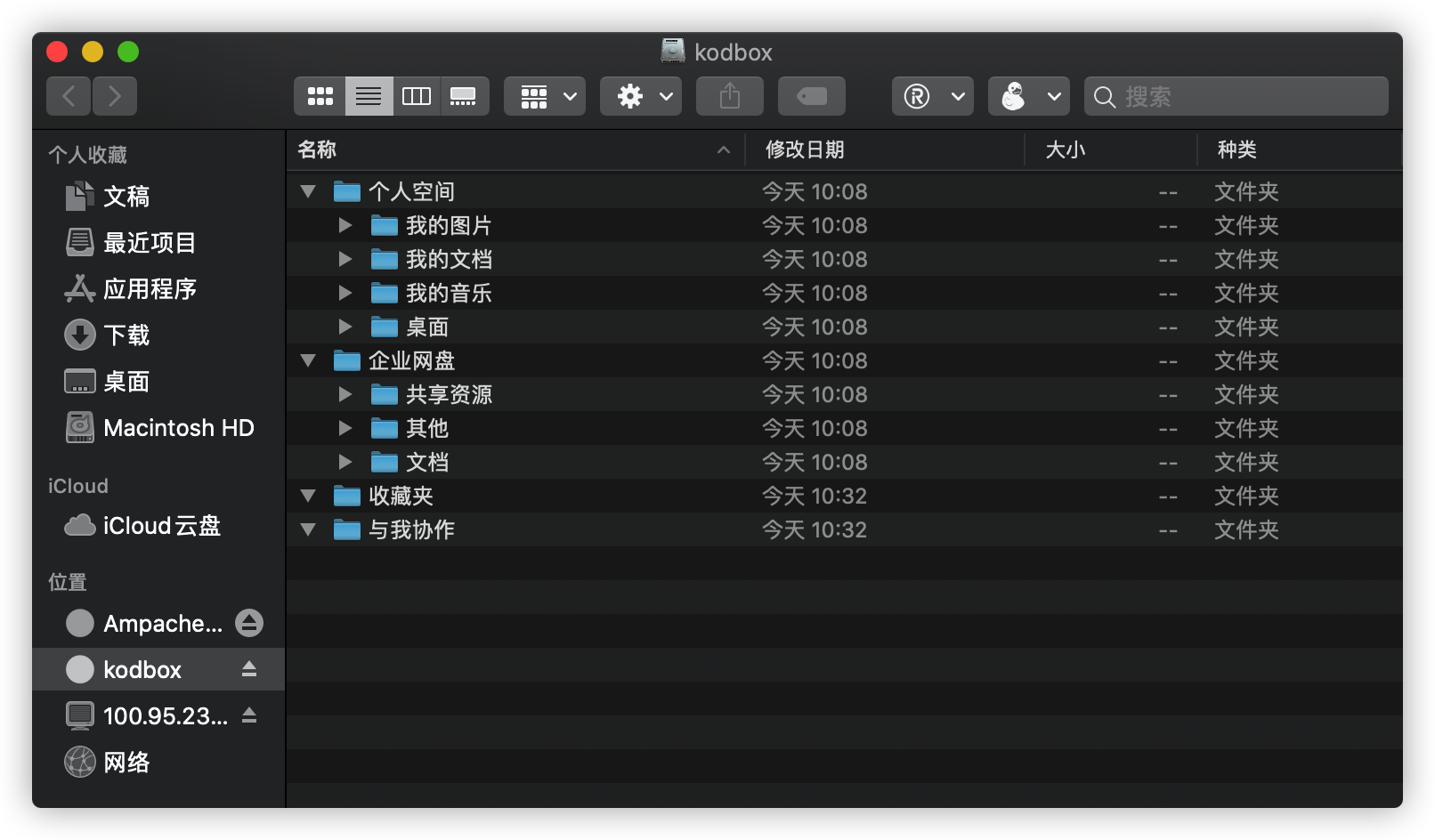
Task: Select the 与我协作 folder name
Action: click(411, 529)
